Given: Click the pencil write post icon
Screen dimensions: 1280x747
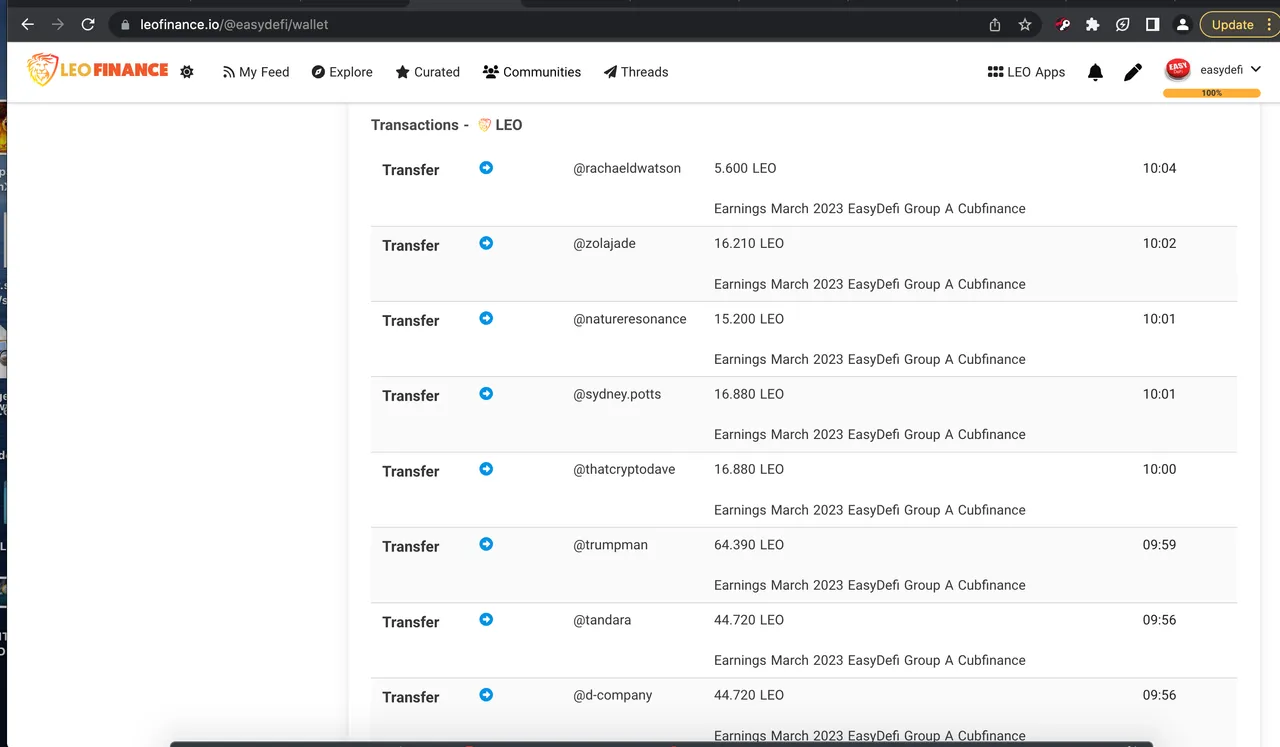Looking at the screenshot, I should [x=1133, y=72].
